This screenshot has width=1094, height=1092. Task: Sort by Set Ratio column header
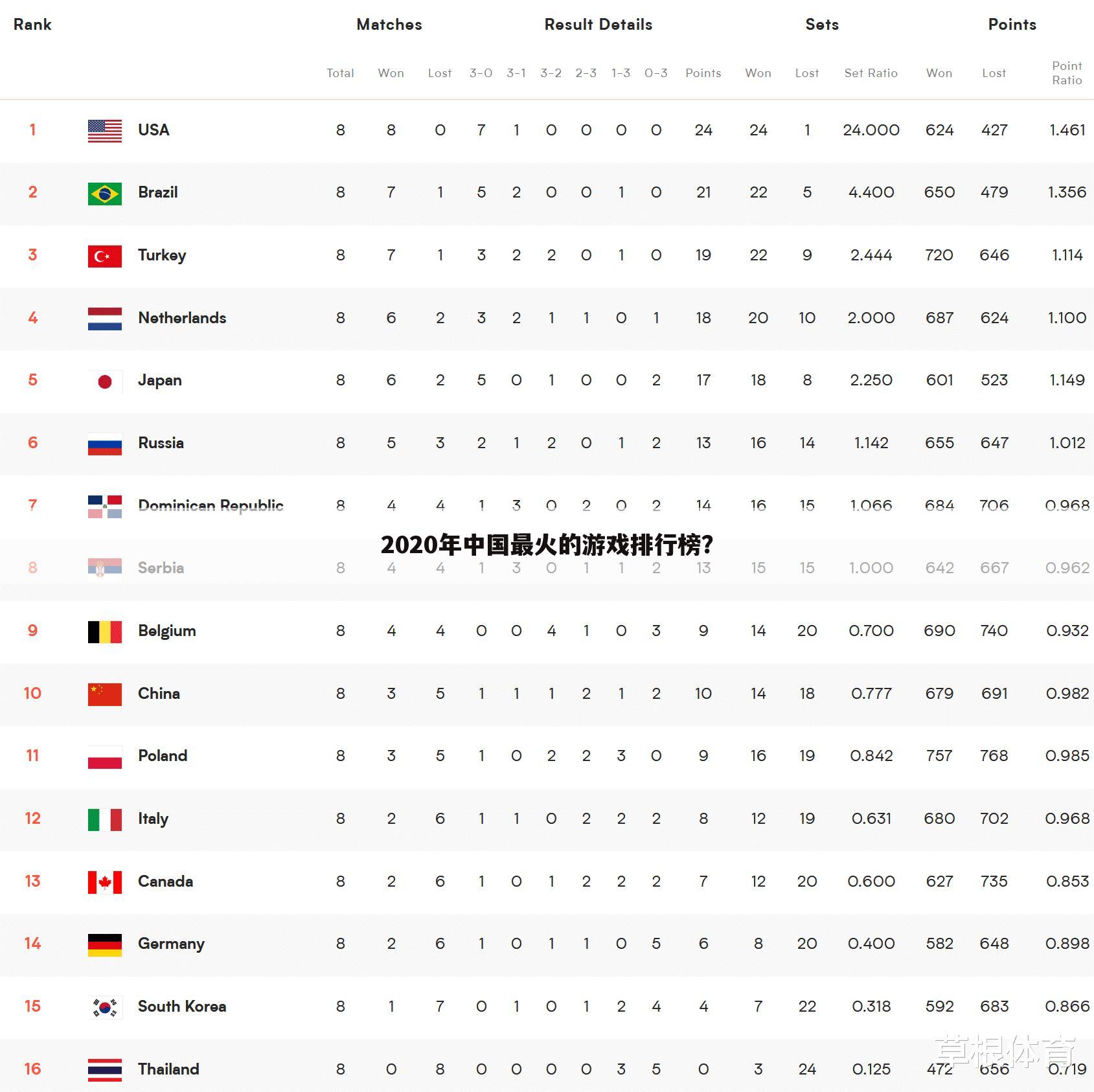point(871,73)
